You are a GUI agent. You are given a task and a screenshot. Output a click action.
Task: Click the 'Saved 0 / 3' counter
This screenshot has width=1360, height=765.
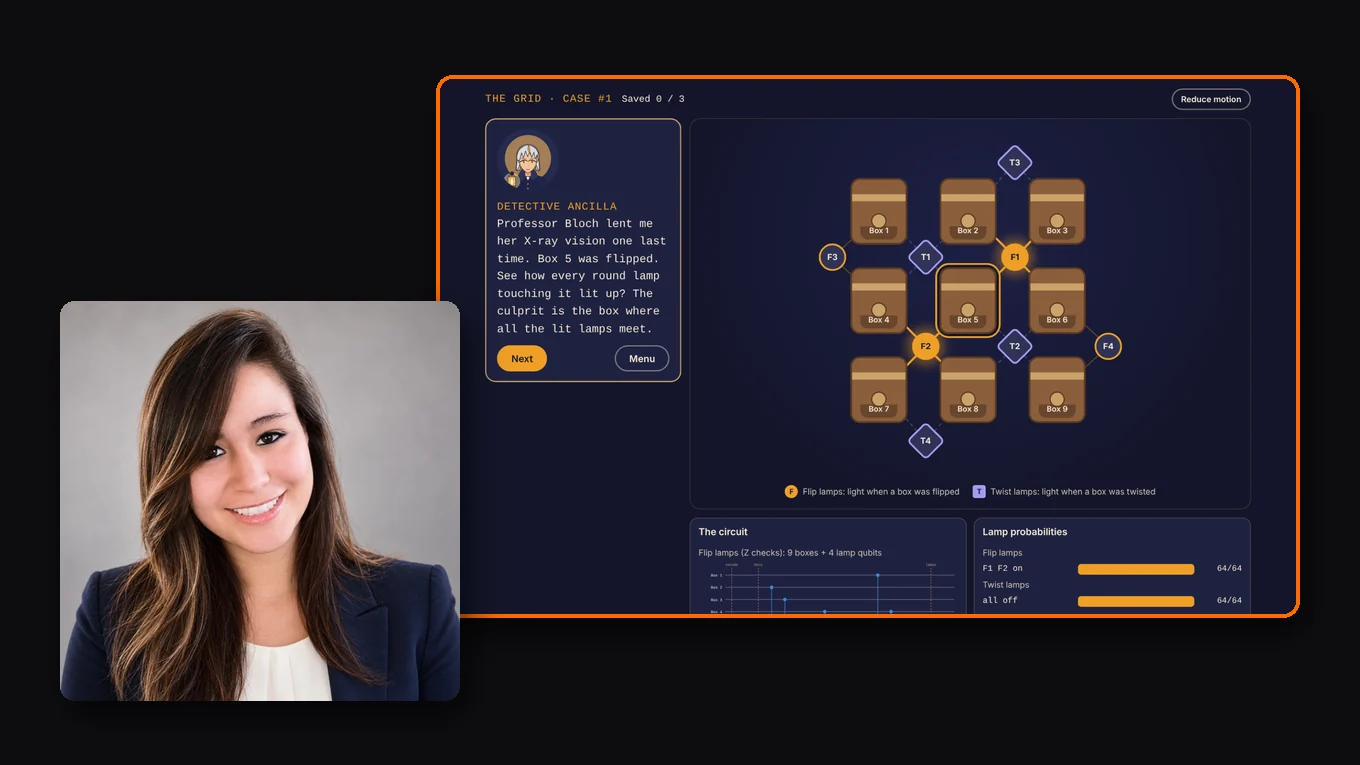[653, 99]
